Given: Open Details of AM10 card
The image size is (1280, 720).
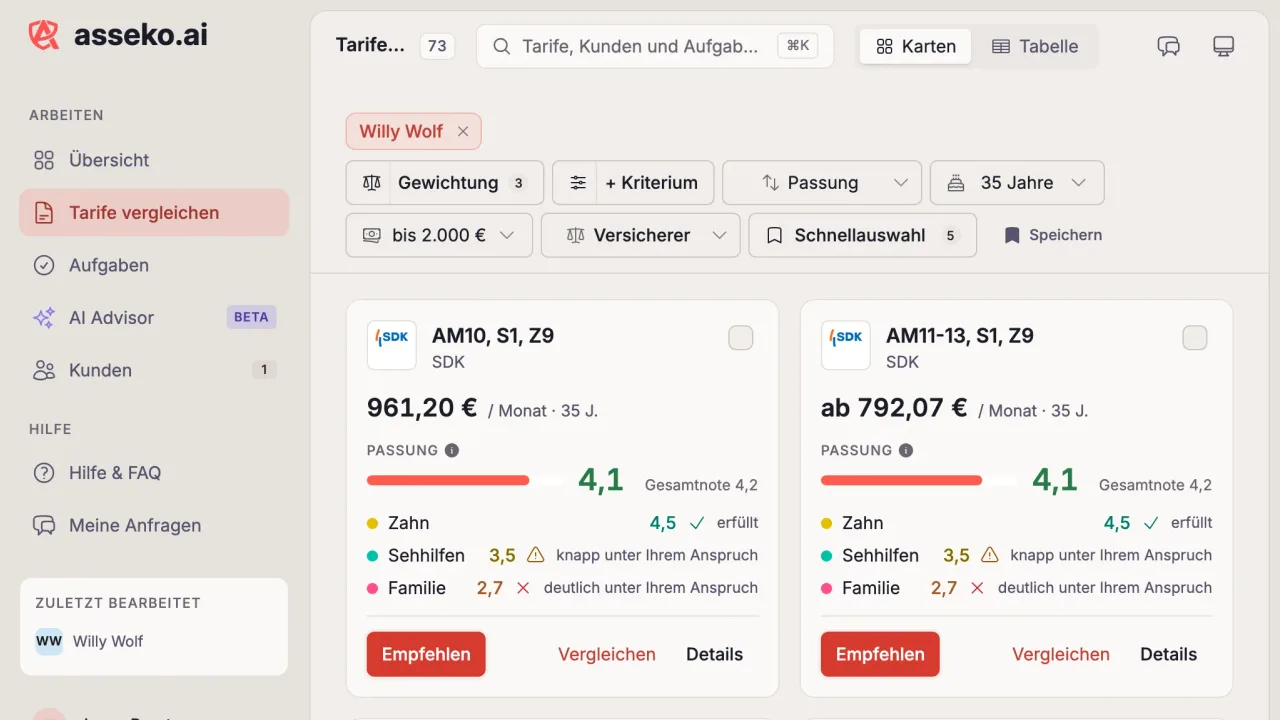Looking at the screenshot, I should coord(714,654).
